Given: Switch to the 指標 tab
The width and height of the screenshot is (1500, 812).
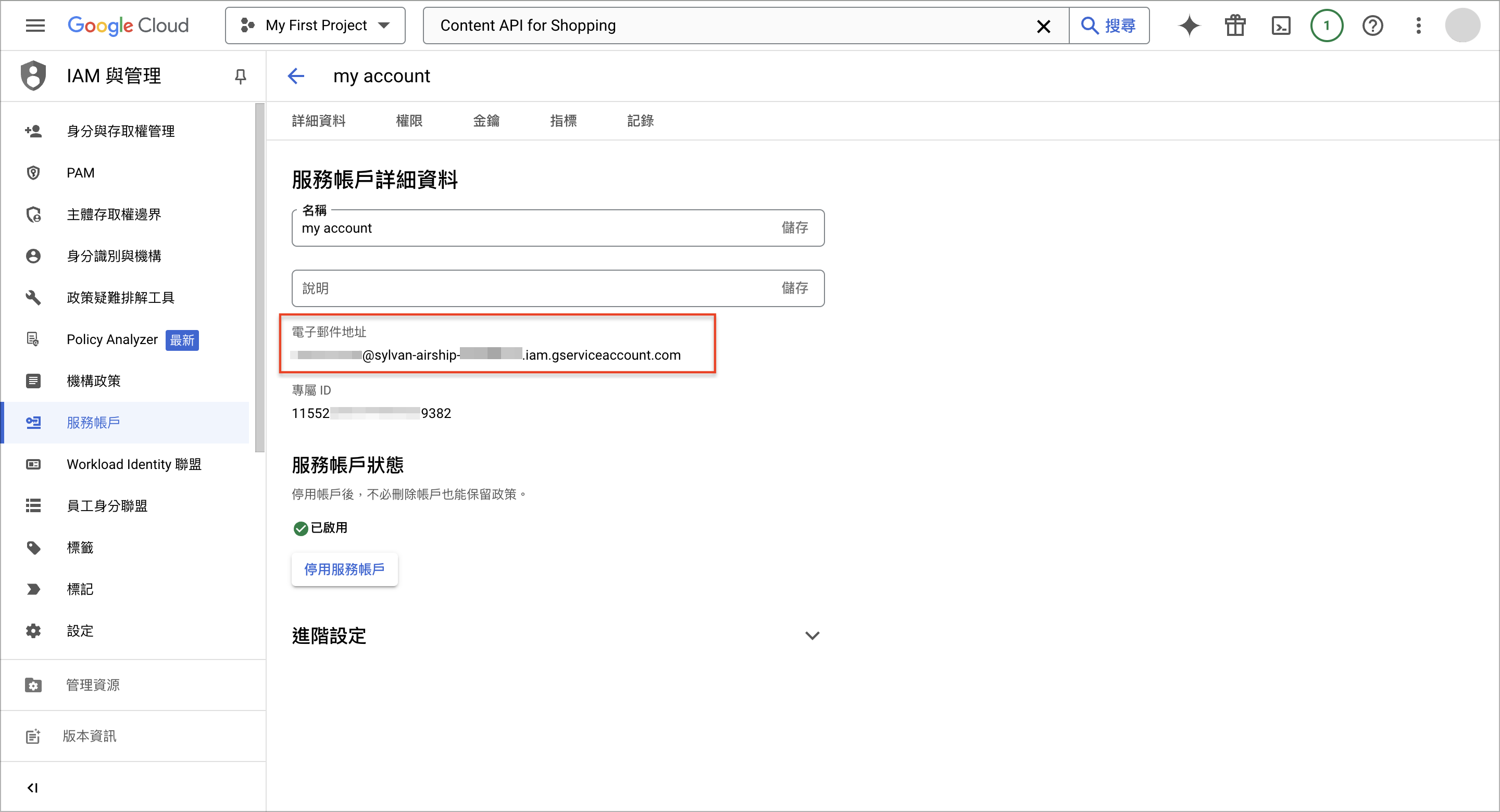Looking at the screenshot, I should click(x=563, y=120).
